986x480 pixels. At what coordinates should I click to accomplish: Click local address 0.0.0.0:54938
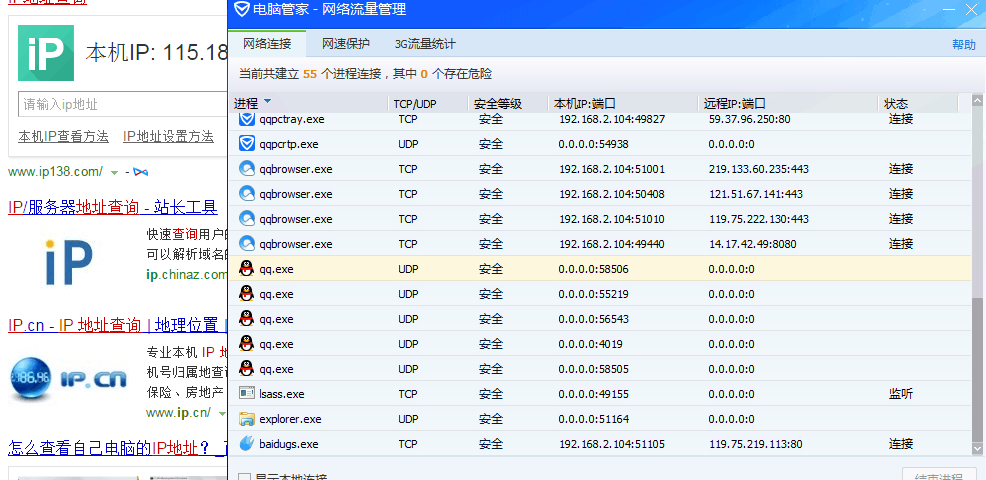(593, 144)
